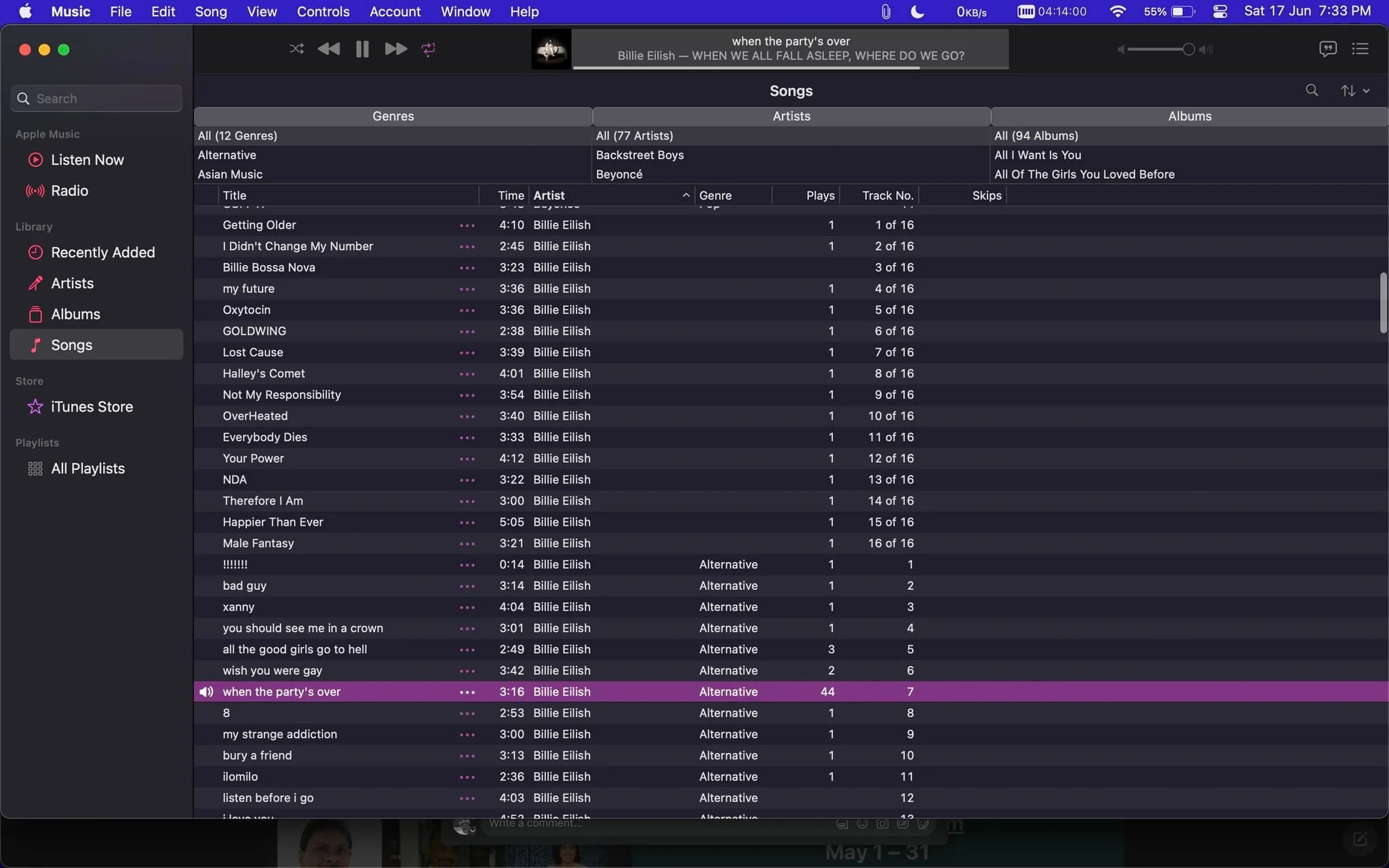
Task: Show the Playing Next queue icon
Action: click(1360, 49)
